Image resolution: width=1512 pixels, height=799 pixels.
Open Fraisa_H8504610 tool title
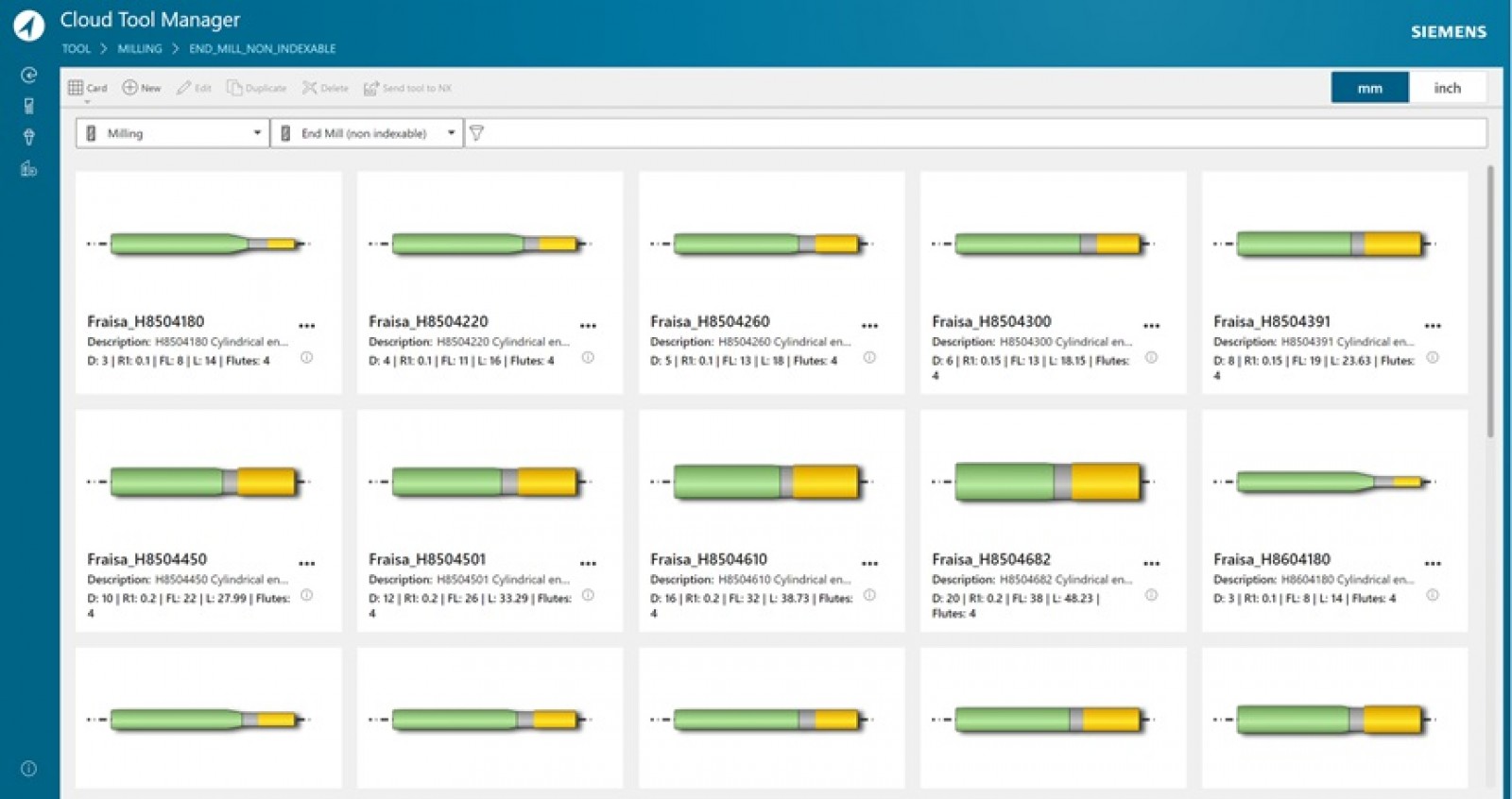point(709,559)
